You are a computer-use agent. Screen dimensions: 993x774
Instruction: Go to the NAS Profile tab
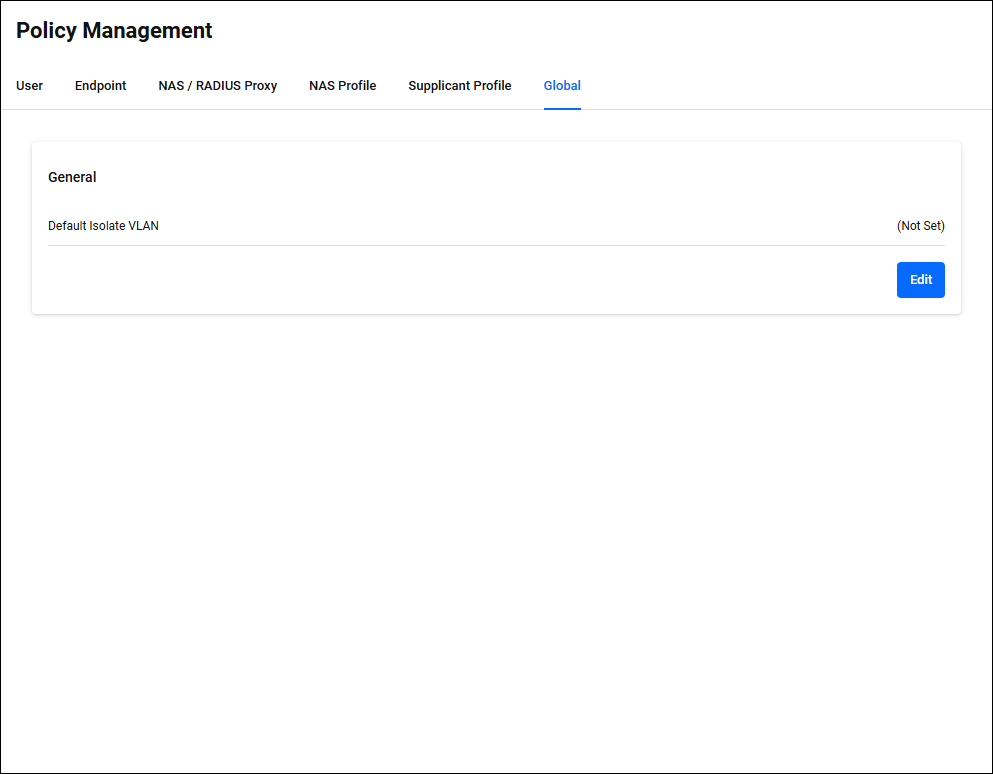[x=342, y=86]
